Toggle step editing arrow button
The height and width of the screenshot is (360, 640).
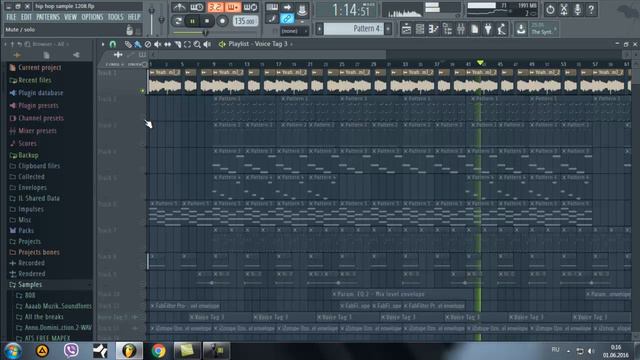(287, 7)
